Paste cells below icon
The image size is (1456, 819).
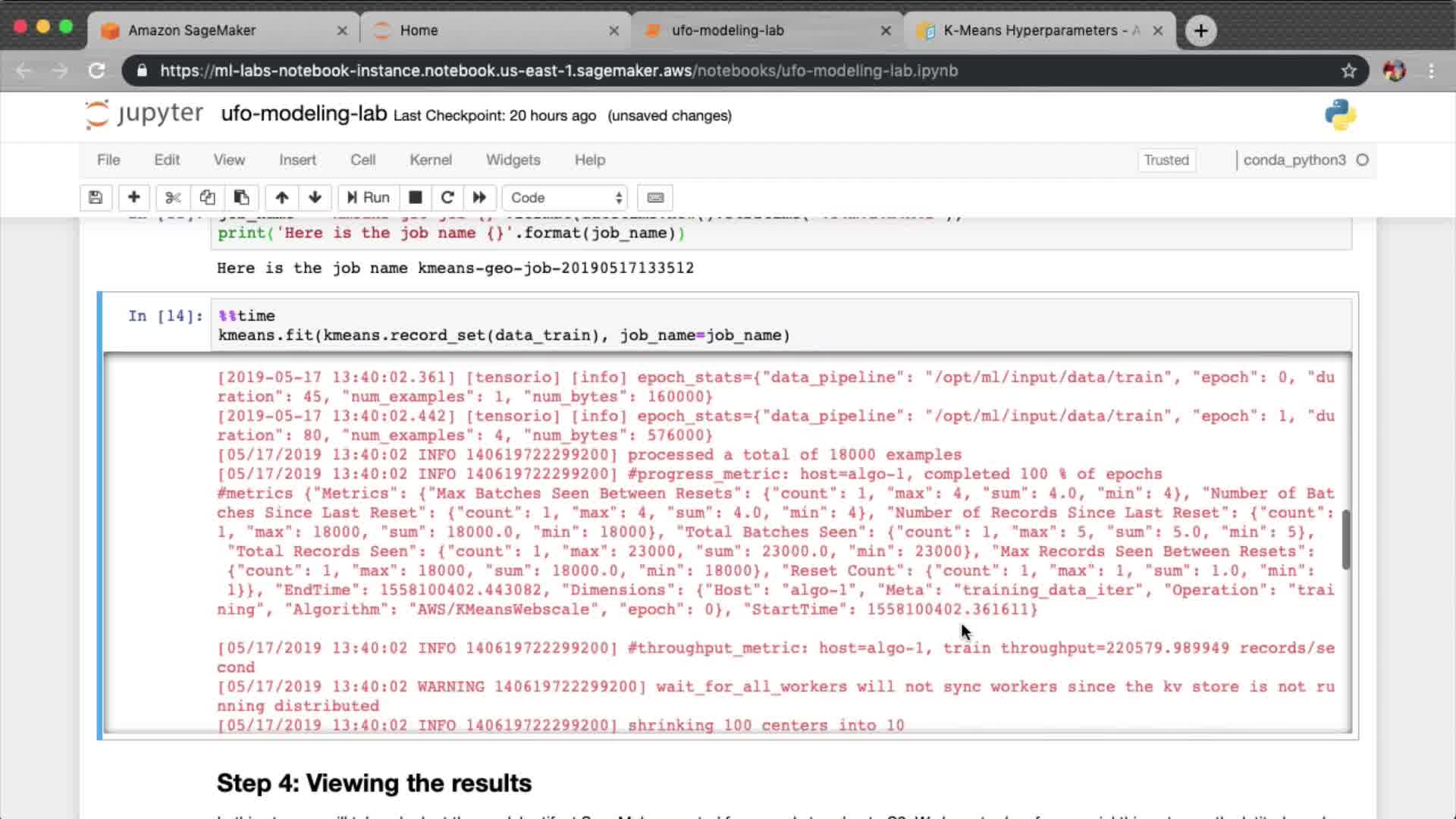coord(241,198)
